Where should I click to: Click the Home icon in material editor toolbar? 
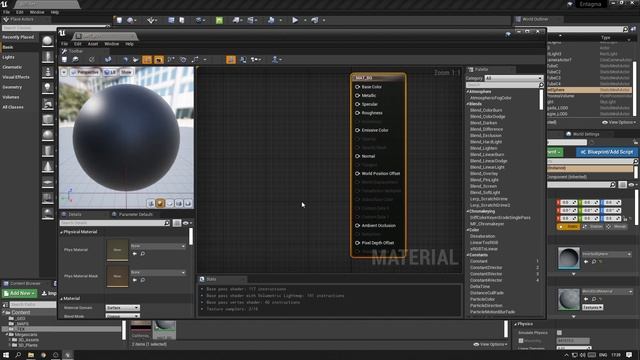pyautogui.click(x=125, y=60)
